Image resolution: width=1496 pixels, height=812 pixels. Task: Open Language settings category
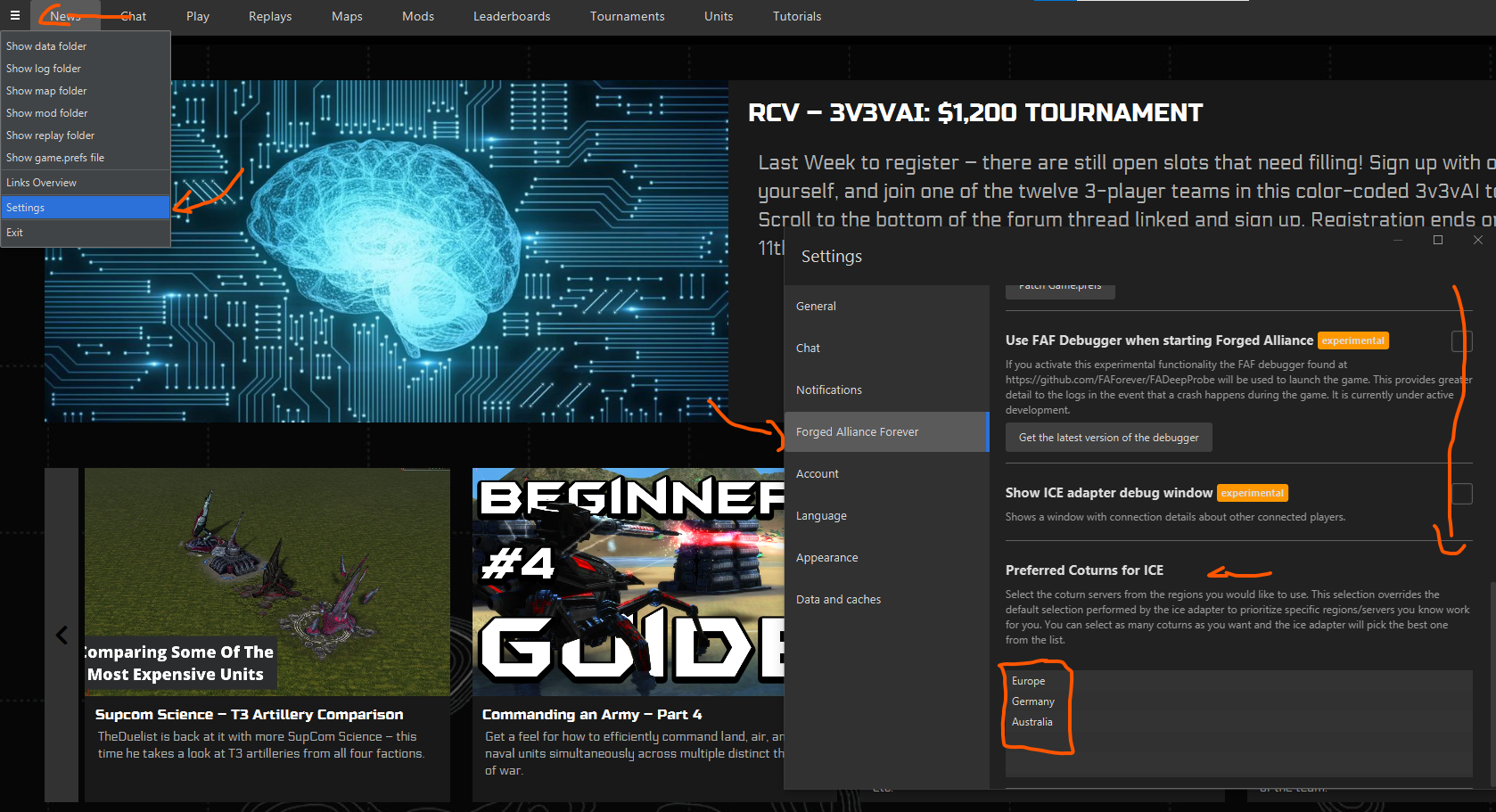point(886,516)
